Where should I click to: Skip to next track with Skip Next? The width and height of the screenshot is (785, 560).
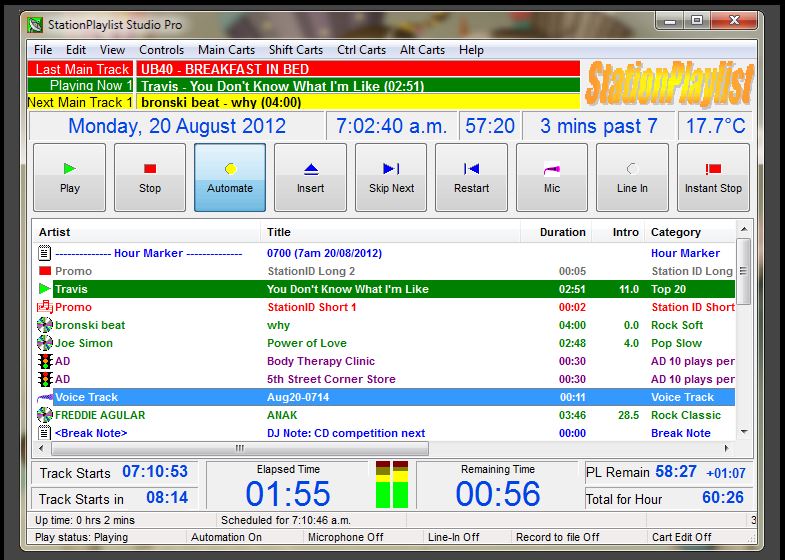click(391, 177)
